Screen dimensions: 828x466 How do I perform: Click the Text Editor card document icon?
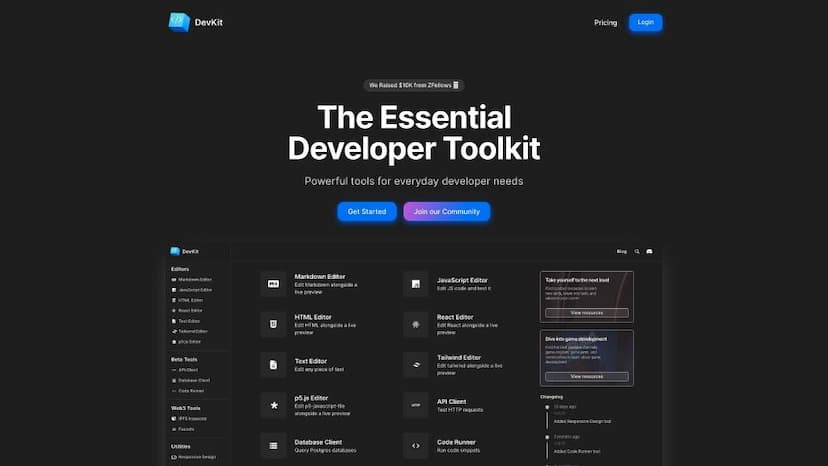(x=274, y=365)
